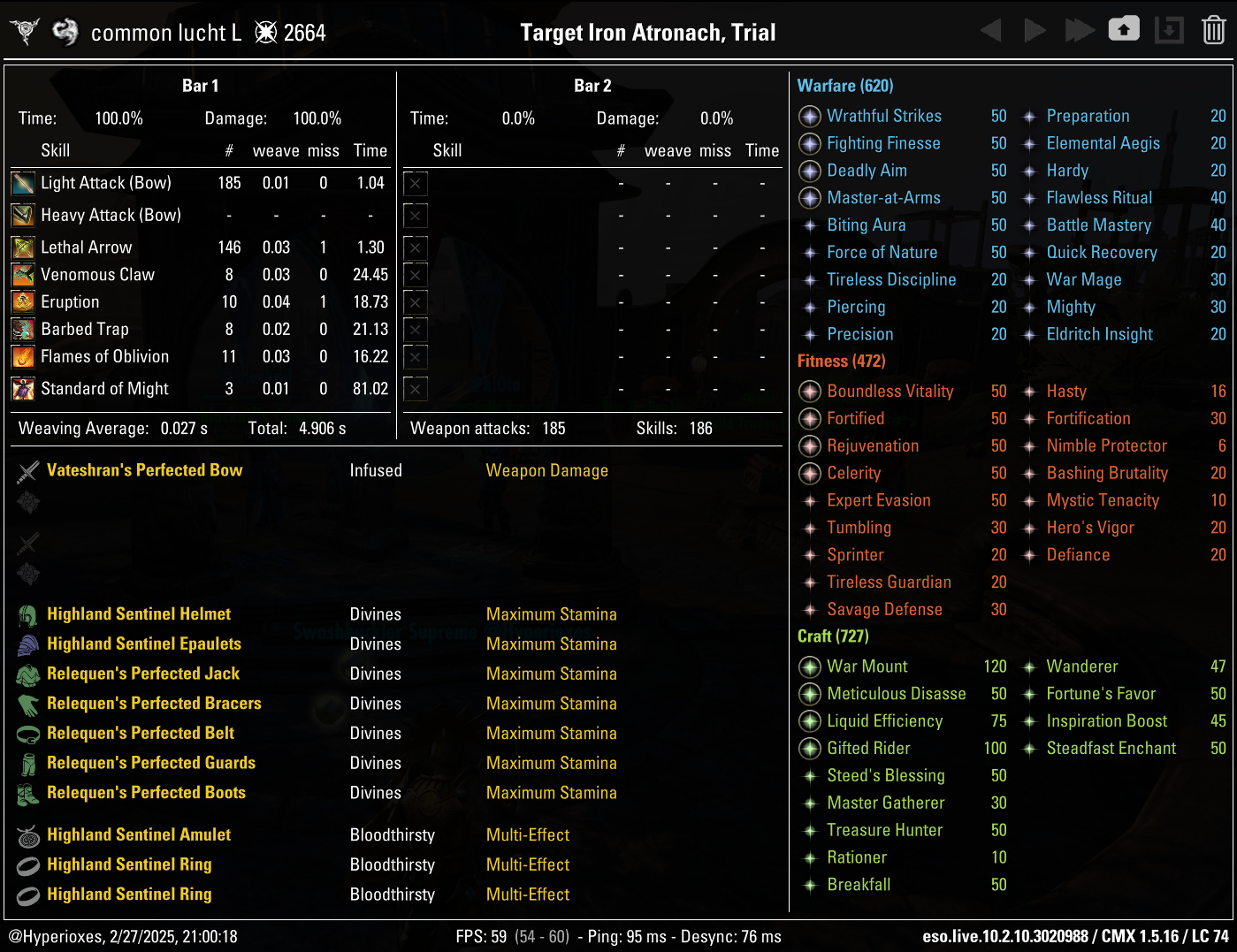Click the Lethal Arrow skill icon
This screenshot has height=952, width=1237.
(22, 248)
